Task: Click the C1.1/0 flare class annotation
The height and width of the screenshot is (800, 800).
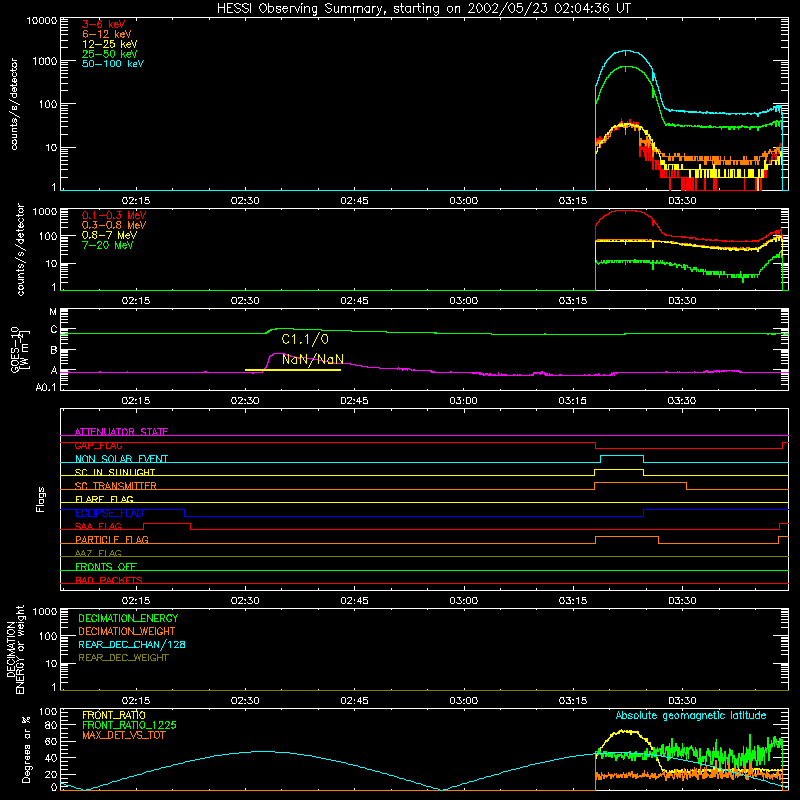Action: (x=305, y=339)
